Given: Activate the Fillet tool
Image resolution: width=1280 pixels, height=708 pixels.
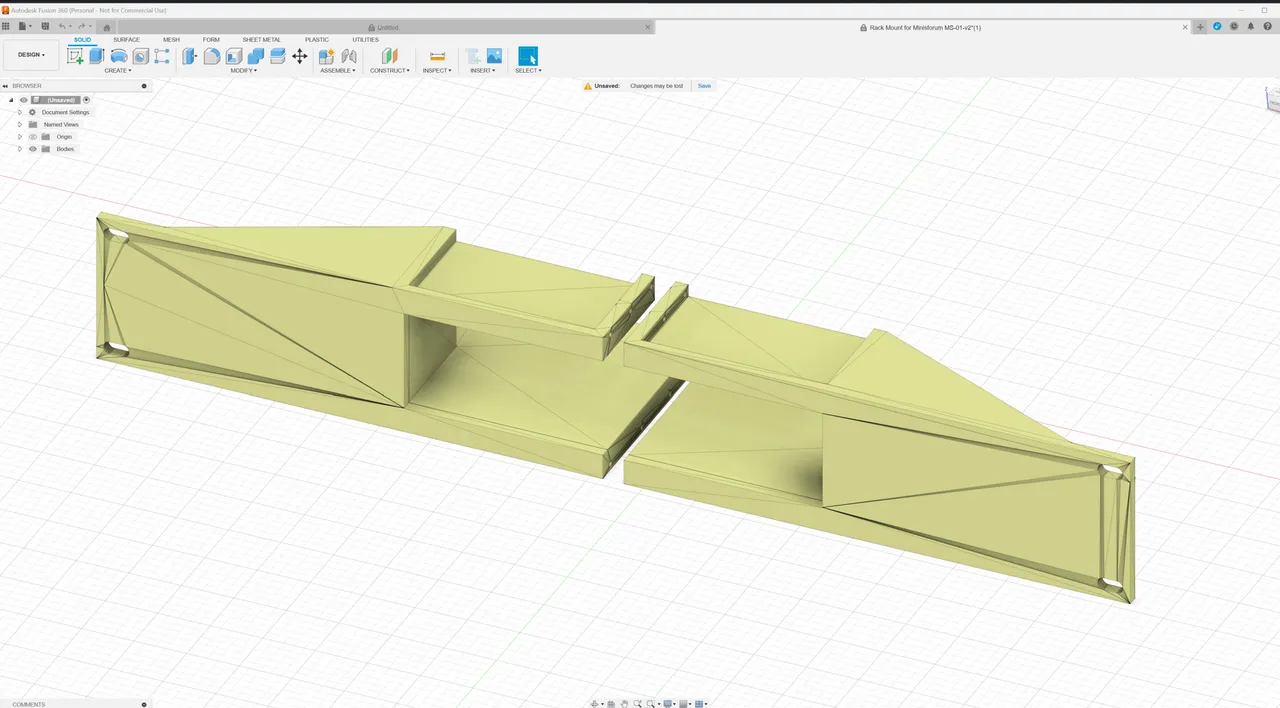Looking at the screenshot, I should (211, 56).
